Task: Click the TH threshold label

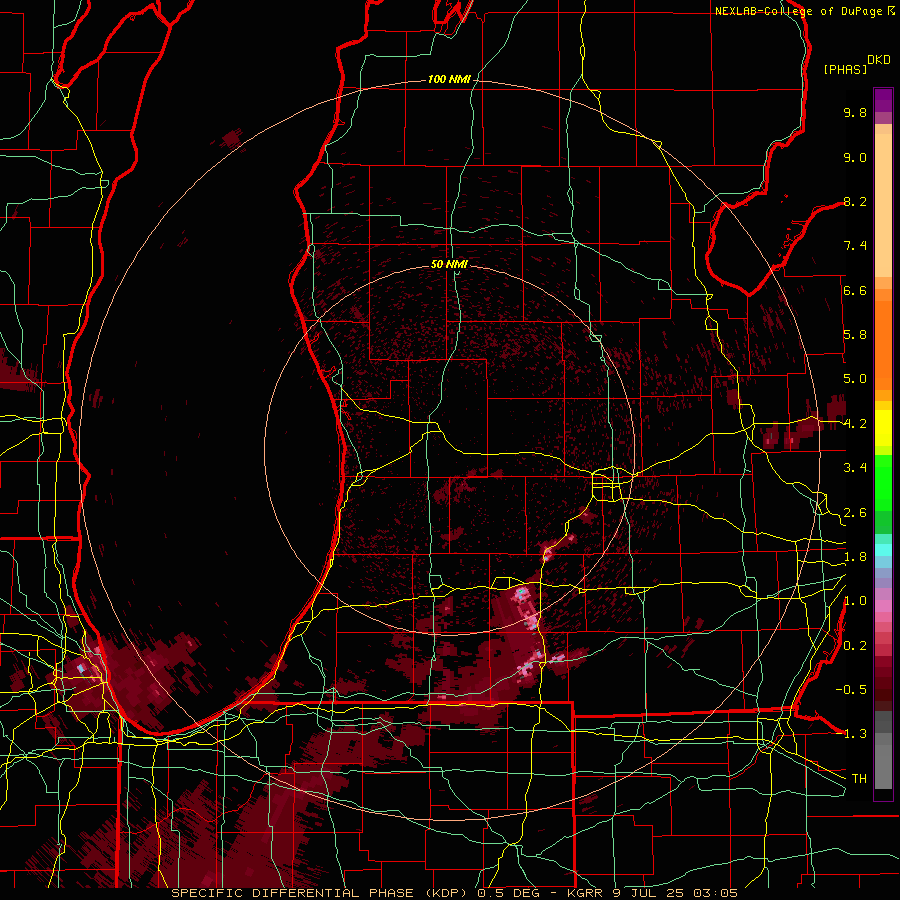Action: 859,779
